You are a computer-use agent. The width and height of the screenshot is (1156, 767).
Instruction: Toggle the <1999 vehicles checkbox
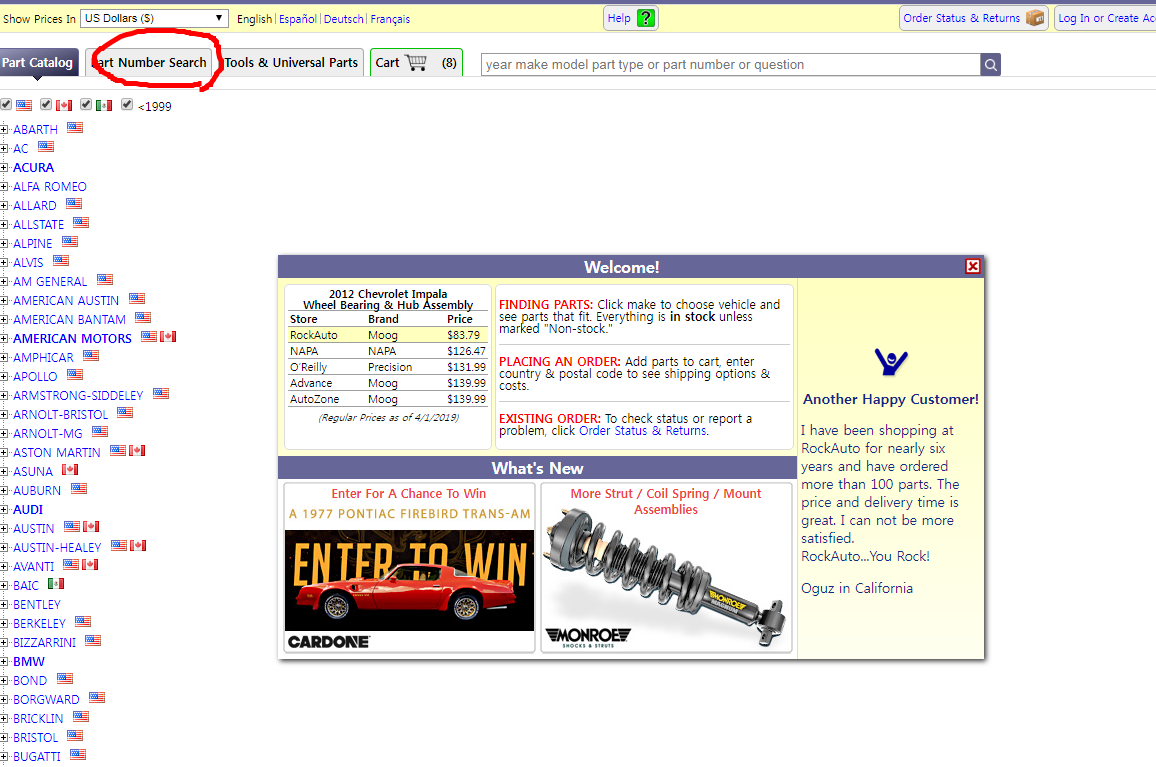[x=127, y=105]
